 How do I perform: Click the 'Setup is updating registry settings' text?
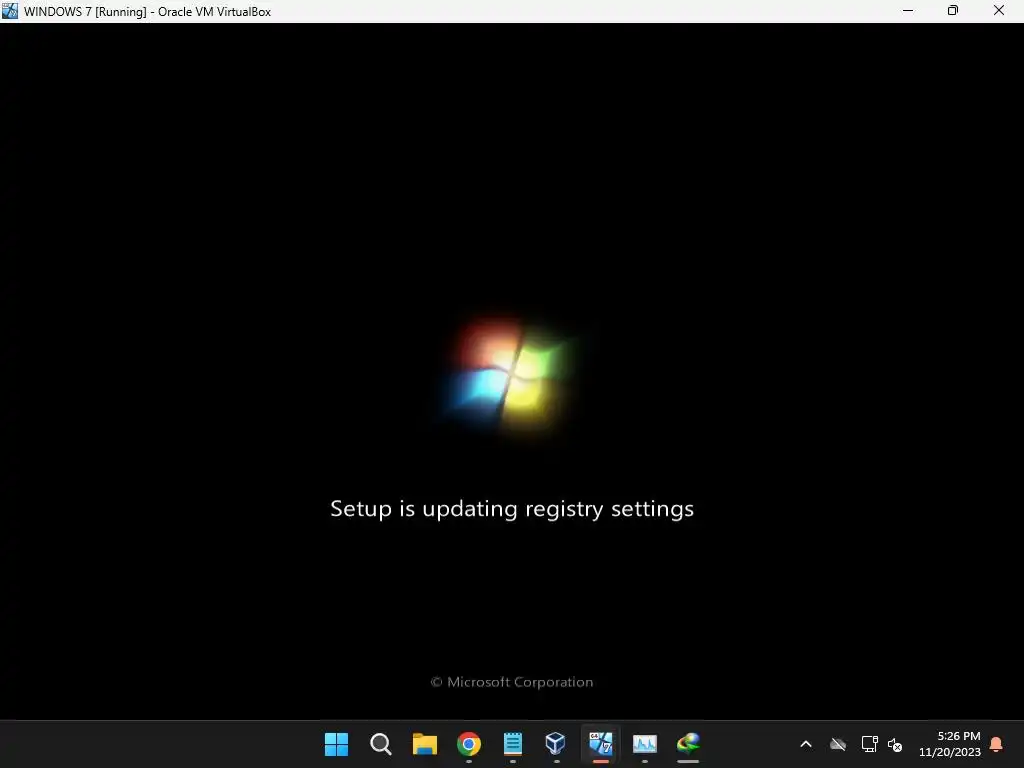coord(512,509)
